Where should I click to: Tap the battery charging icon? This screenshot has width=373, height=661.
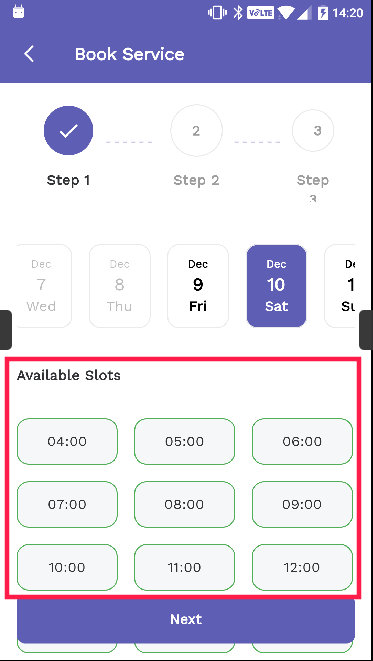pyautogui.click(x=322, y=13)
